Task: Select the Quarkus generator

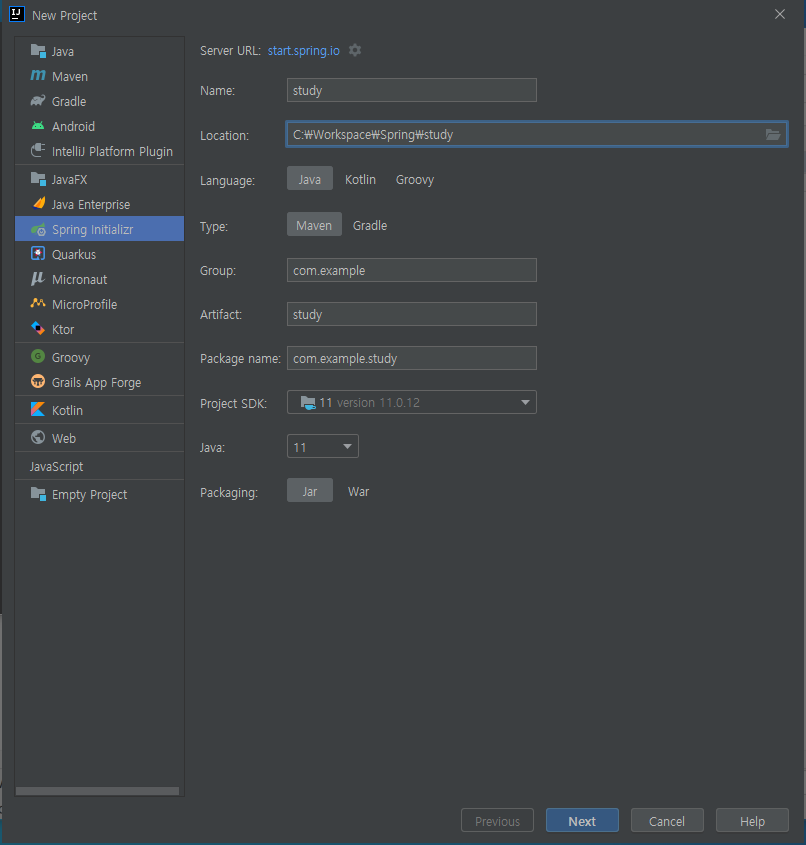Action: (x=100, y=254)
